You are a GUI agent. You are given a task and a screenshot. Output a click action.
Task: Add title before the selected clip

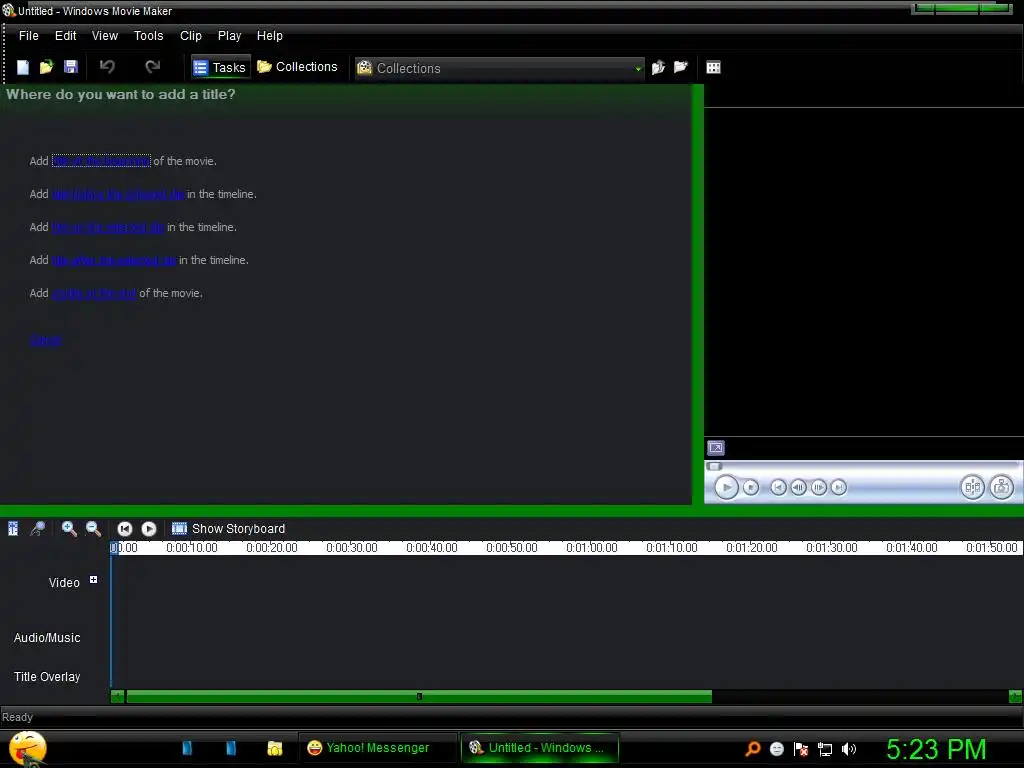(x=118, y=194)
